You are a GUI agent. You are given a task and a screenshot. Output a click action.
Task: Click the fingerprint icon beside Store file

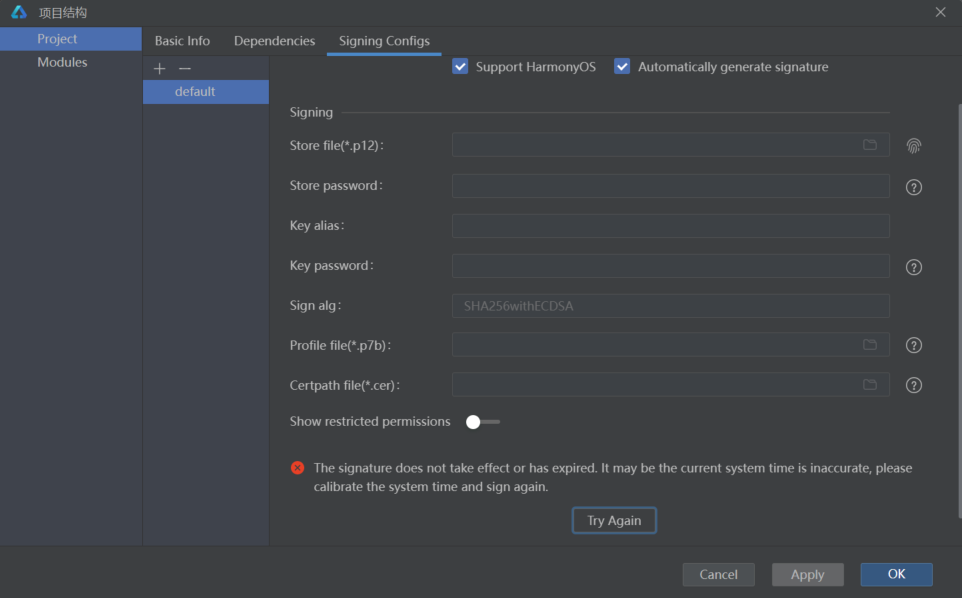point(913,146)
